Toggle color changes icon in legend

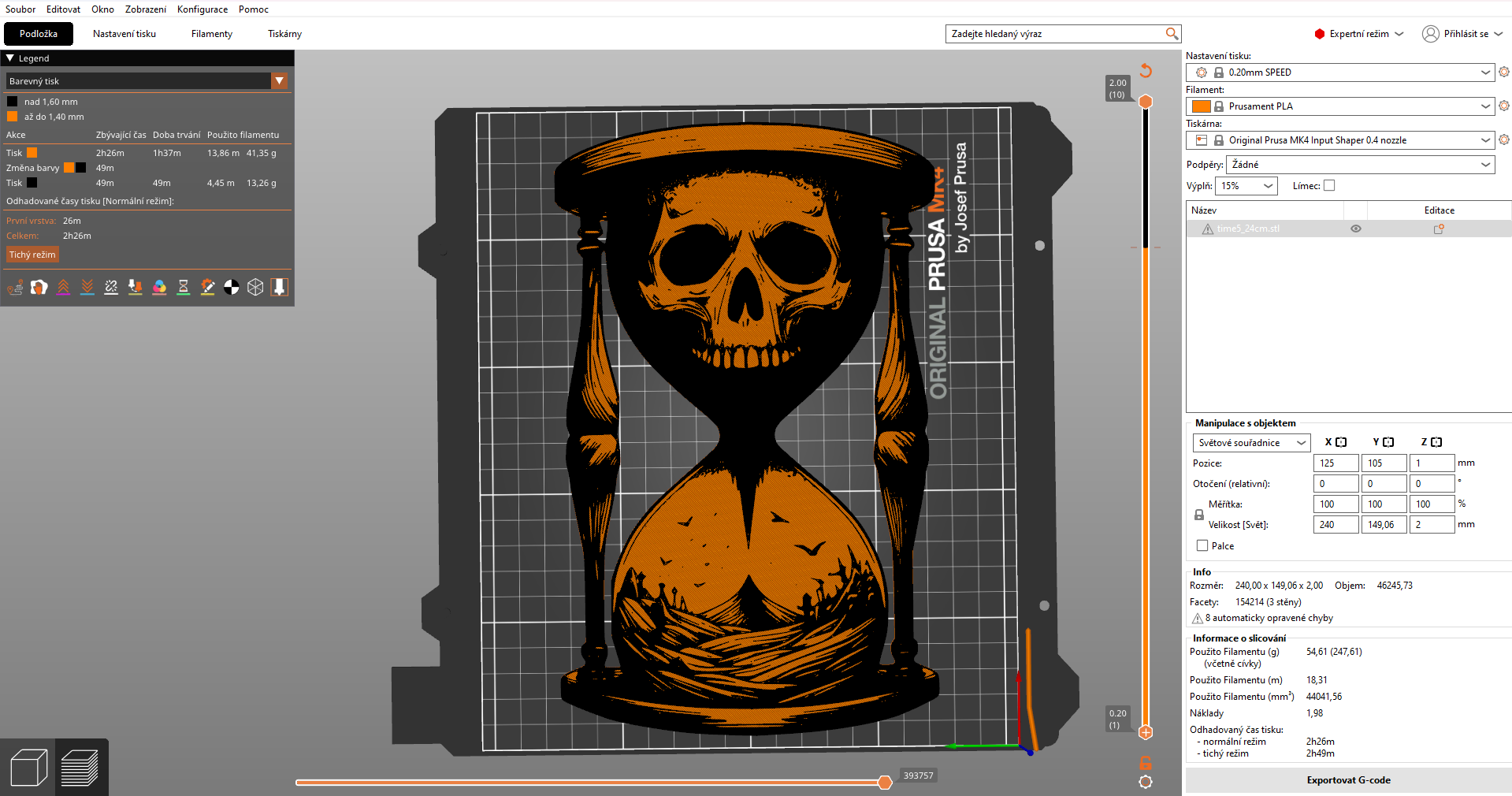159,288
